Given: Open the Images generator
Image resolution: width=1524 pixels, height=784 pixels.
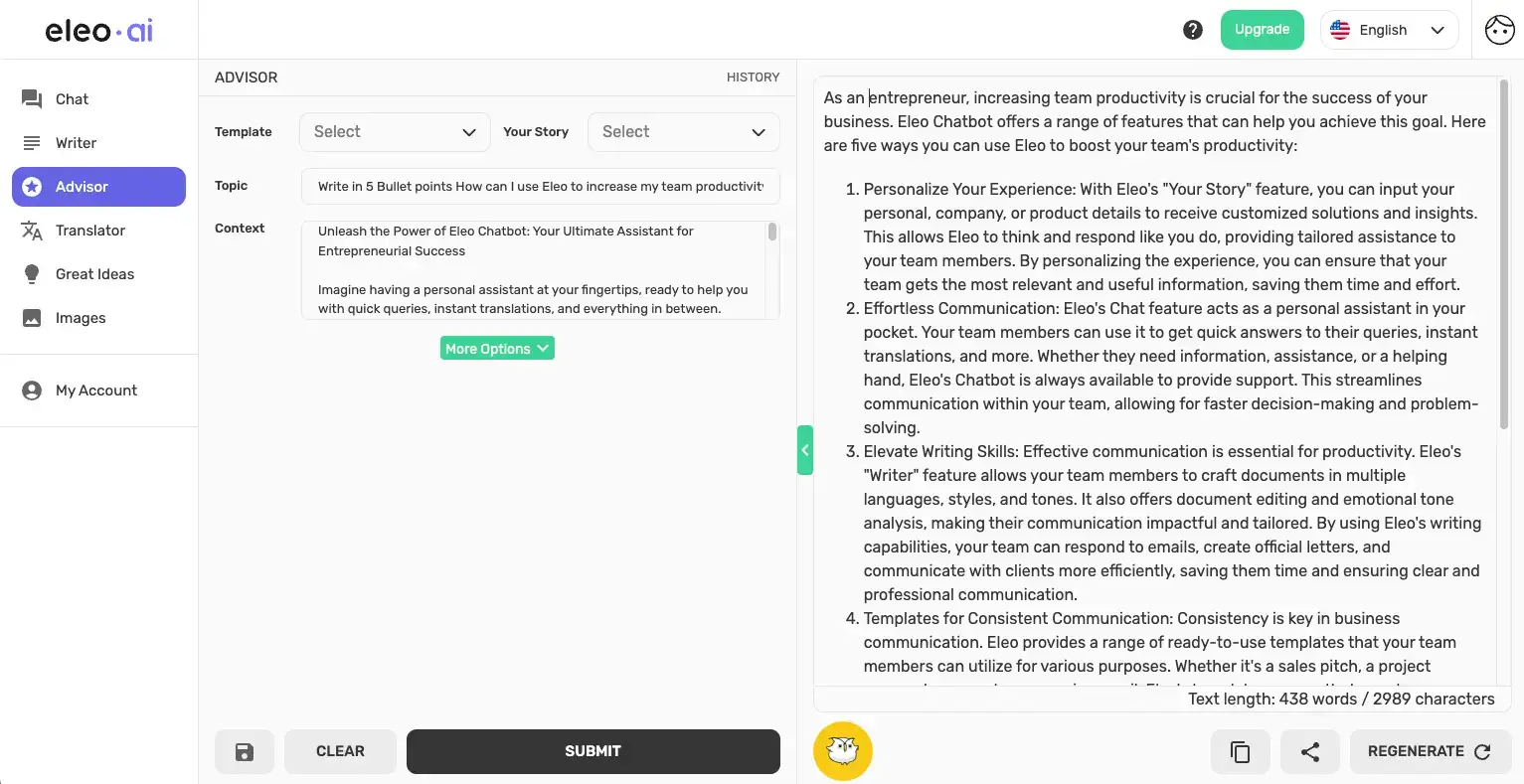Looking at the screenshot, I should [x=82, y=317].
